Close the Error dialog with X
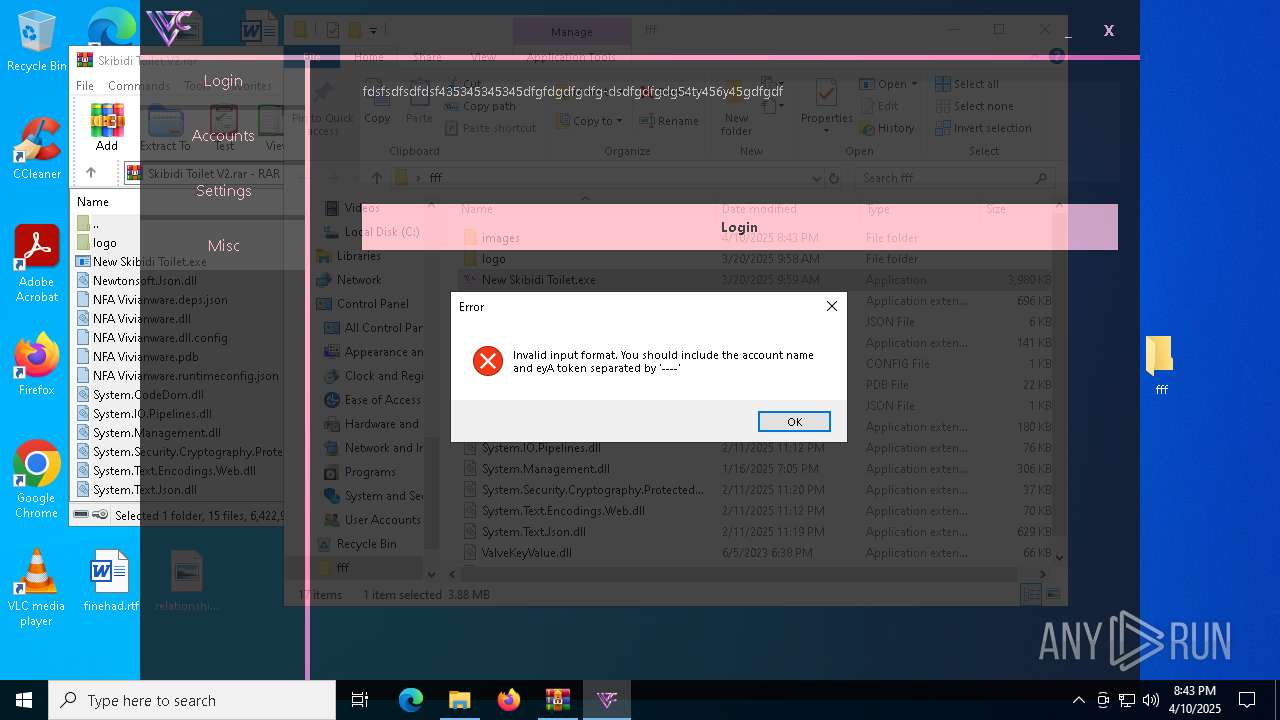The image size is (1280, 720). [x=831, y=306]
